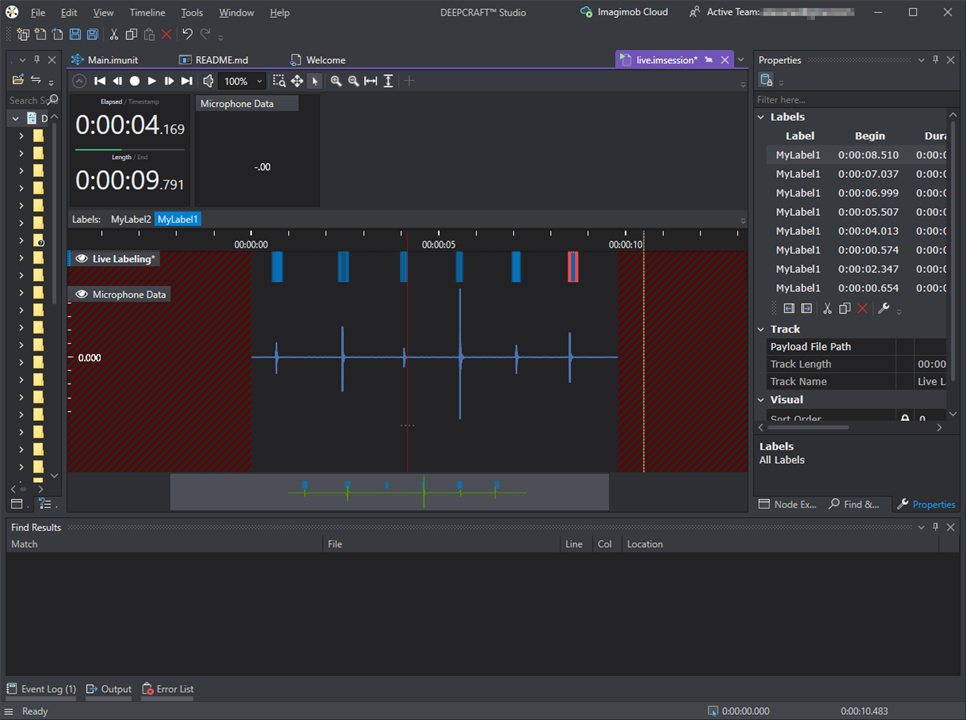Switch to the README.md tab
The height and width of the screenshot is (720, 966).
pyautogui.click(x=221, y=60)
